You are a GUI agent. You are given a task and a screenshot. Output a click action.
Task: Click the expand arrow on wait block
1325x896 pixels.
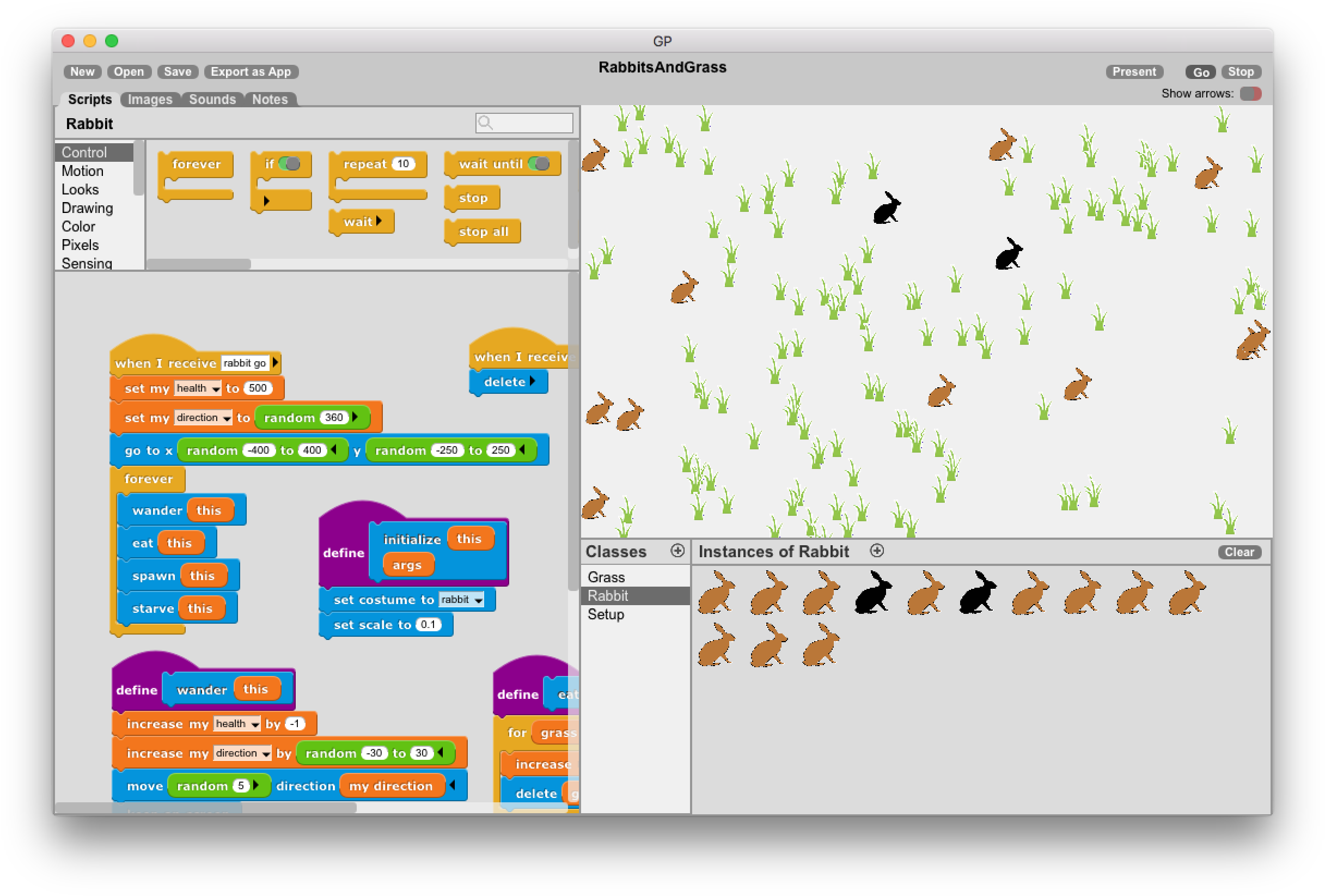[379, 221]
